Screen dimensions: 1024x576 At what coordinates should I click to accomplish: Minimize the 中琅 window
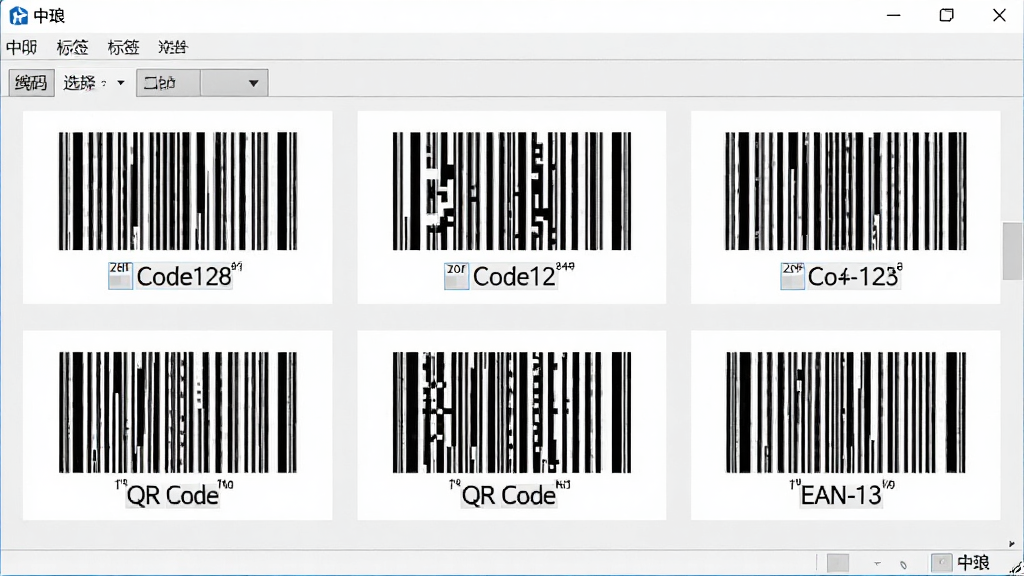893,15
